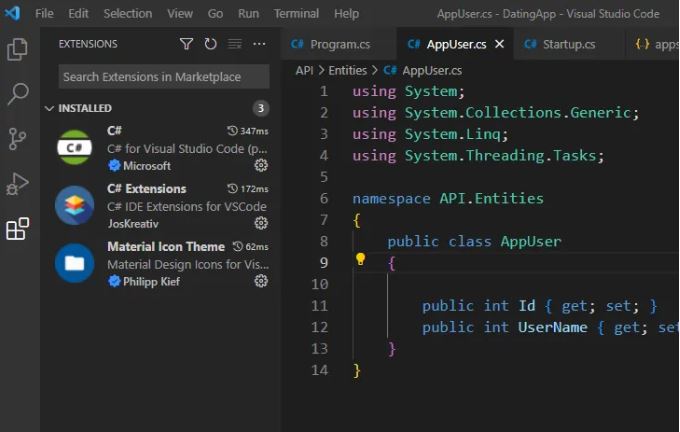The width and height of the screenshot is (680, 432).
Task: Focus the Search Extensions in Marketplace field
Action: tap(164, 77)
